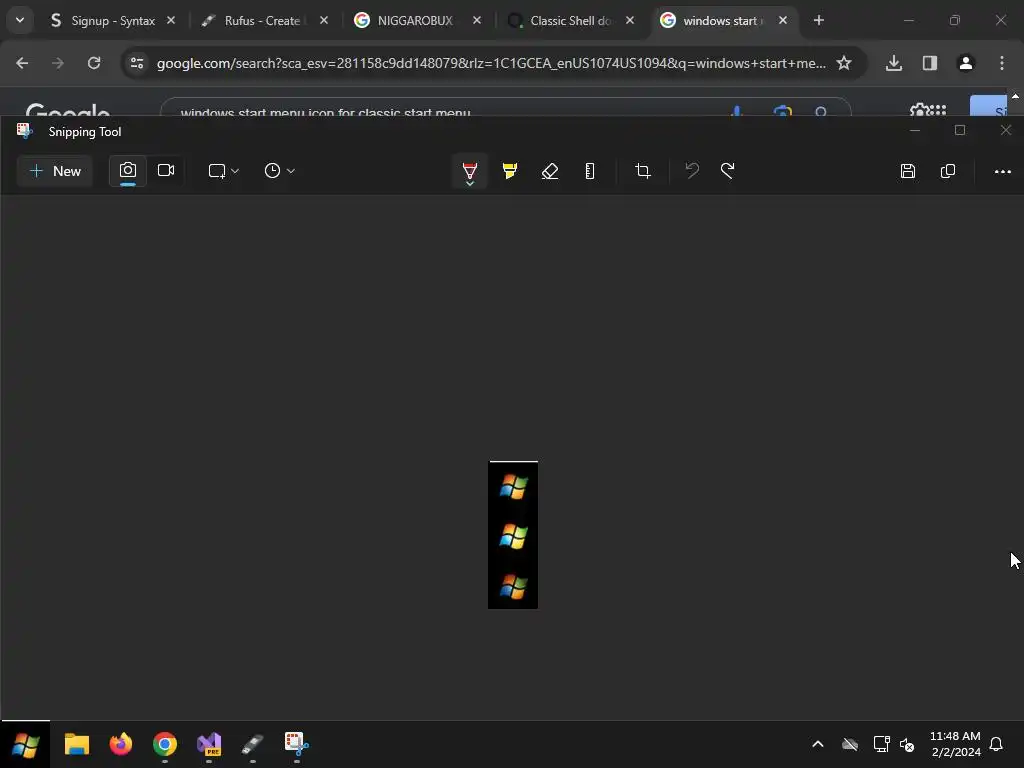Redo the last edit
This screenshot has width=1024, height=768.
tap(728, 171)
